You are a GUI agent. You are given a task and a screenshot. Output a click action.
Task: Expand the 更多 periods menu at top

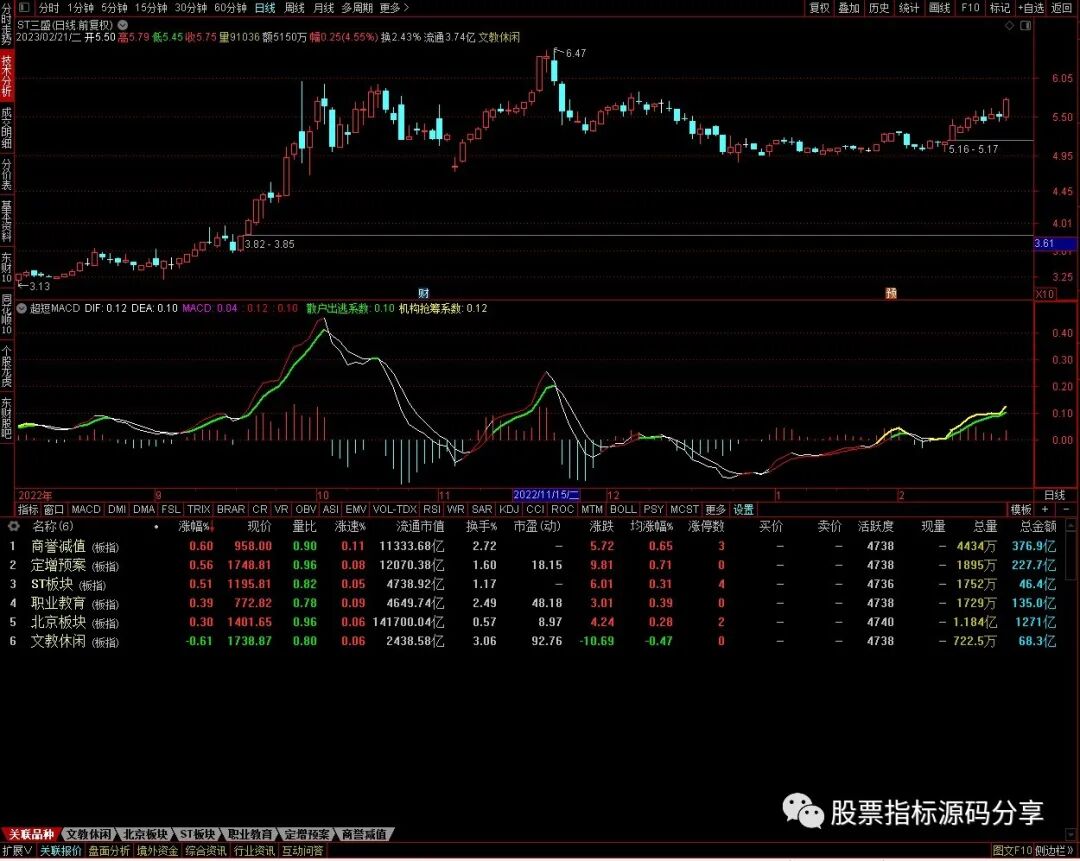pyautogui.click(x=394, y=8)
